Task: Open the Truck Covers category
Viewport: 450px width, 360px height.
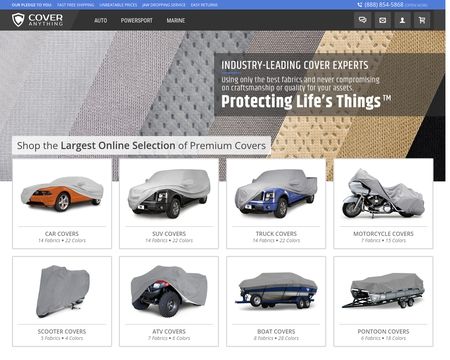Action: (276, 204)
